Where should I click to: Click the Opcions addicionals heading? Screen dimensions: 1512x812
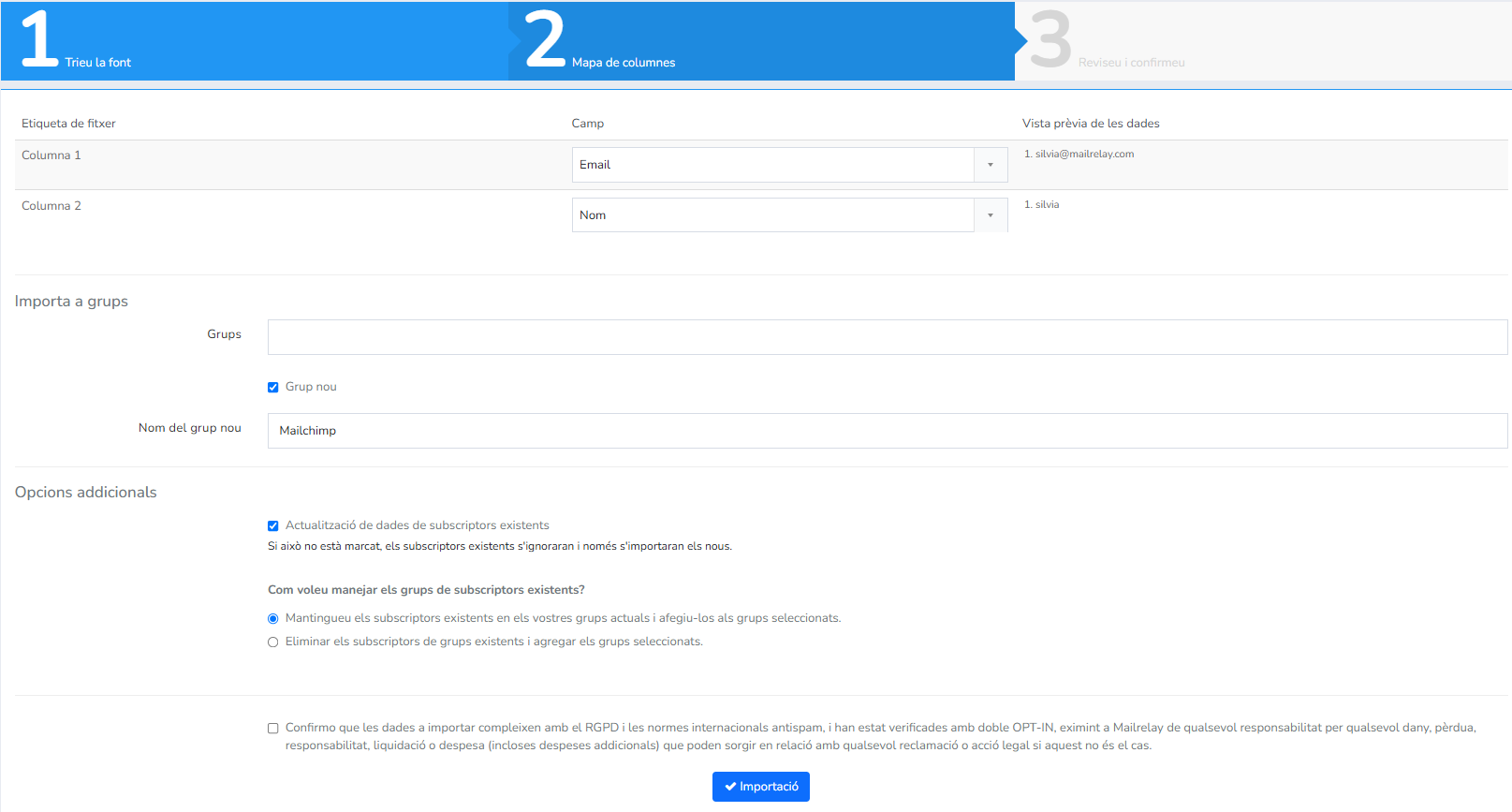86,493
